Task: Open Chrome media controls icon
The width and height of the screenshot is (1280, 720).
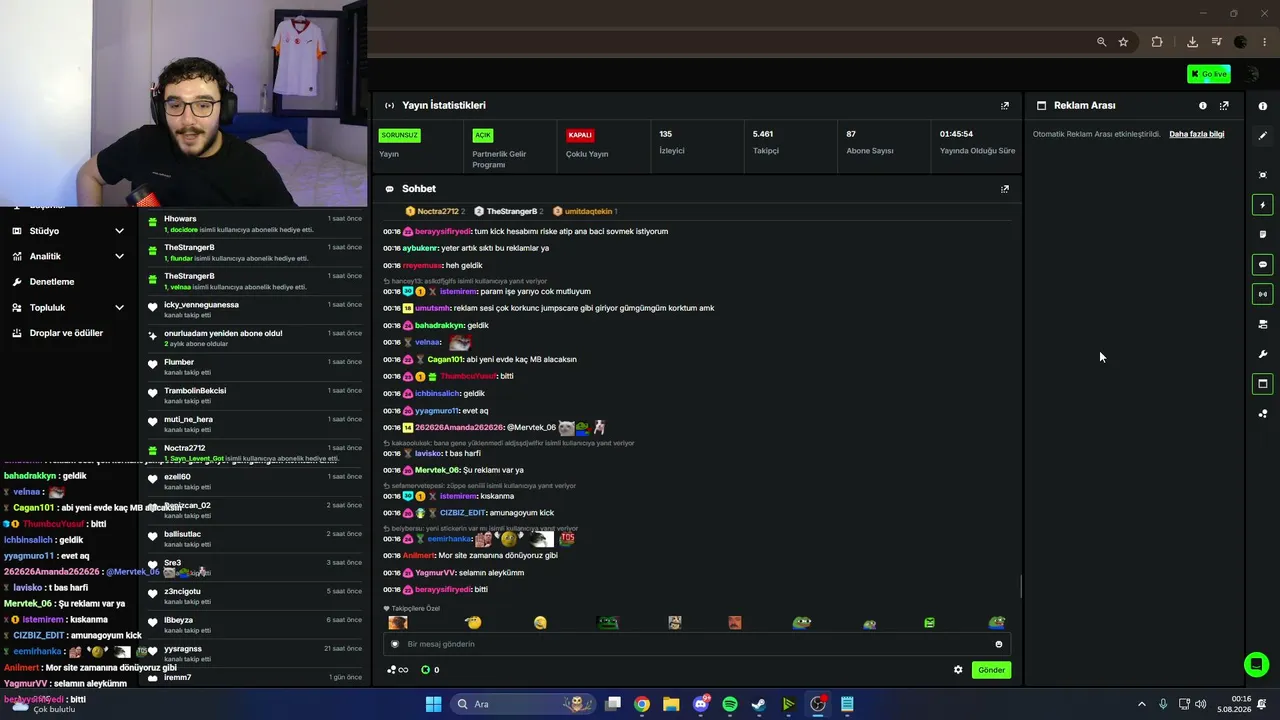Action: (x=1217, y=42)
